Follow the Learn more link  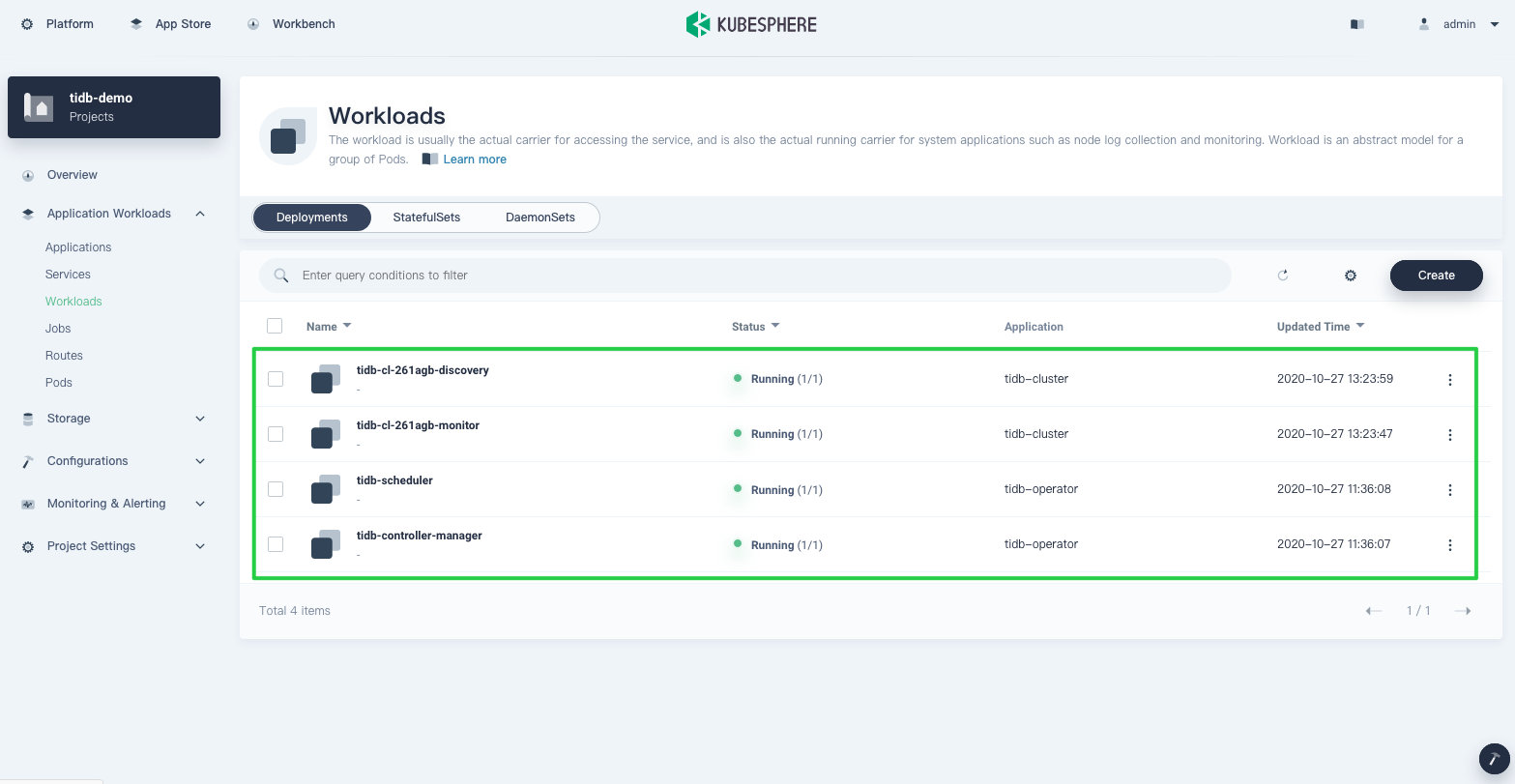tap(474, 160)
